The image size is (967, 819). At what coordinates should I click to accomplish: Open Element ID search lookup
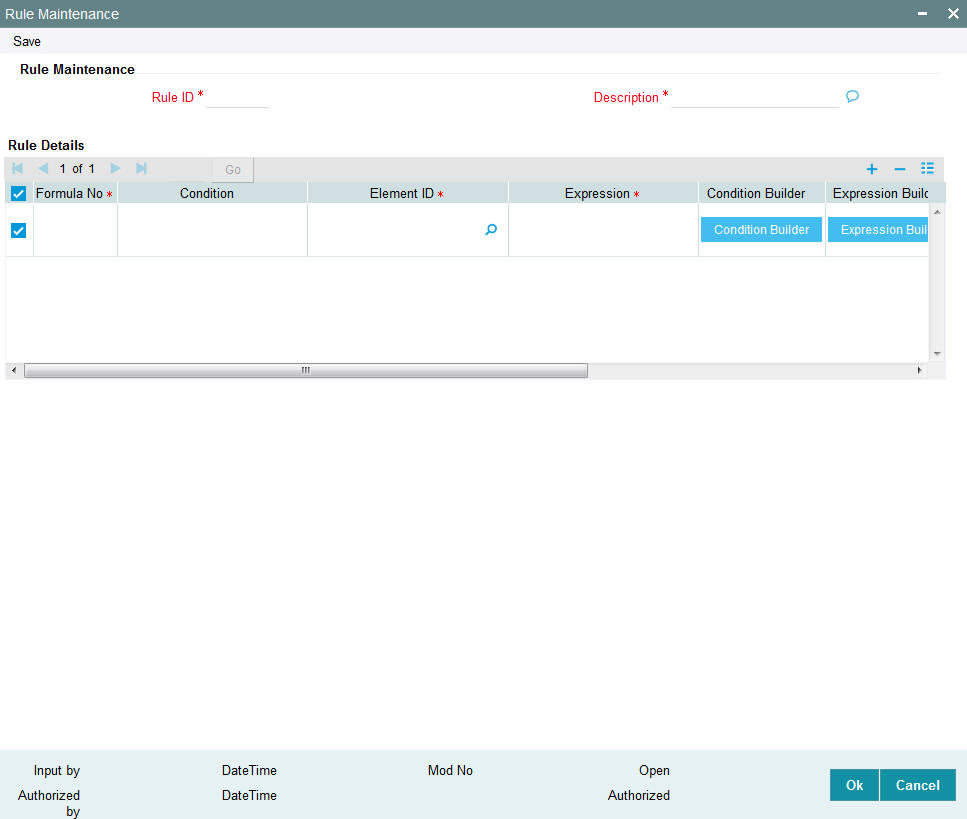pyautogui.click(x=491, y=229)
